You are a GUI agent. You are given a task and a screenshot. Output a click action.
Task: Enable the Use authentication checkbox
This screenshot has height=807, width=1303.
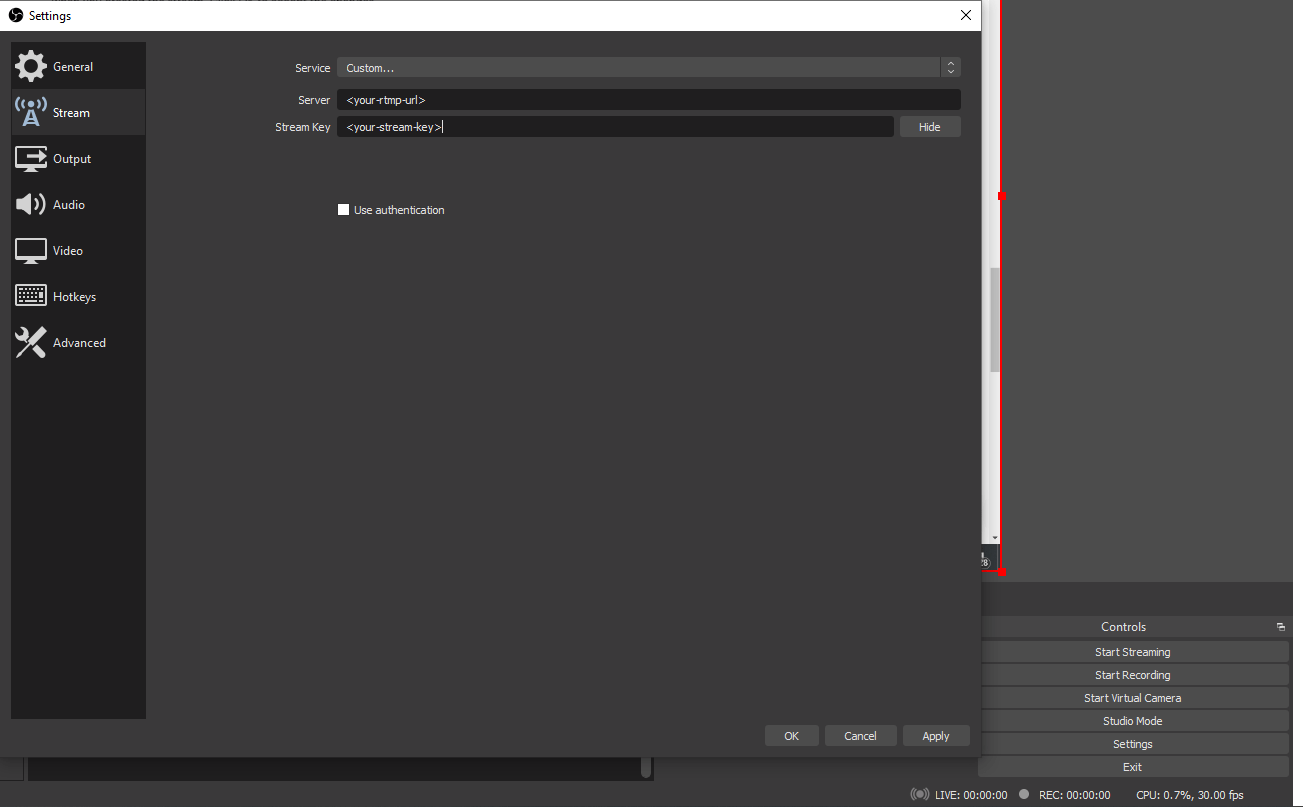click(343, 209)
